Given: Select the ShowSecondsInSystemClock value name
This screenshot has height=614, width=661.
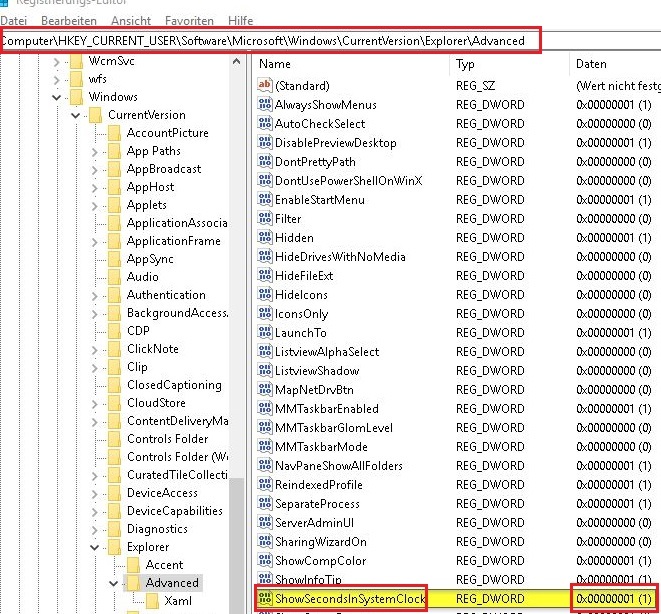Looking at the screenshot, I should (350, 599).
